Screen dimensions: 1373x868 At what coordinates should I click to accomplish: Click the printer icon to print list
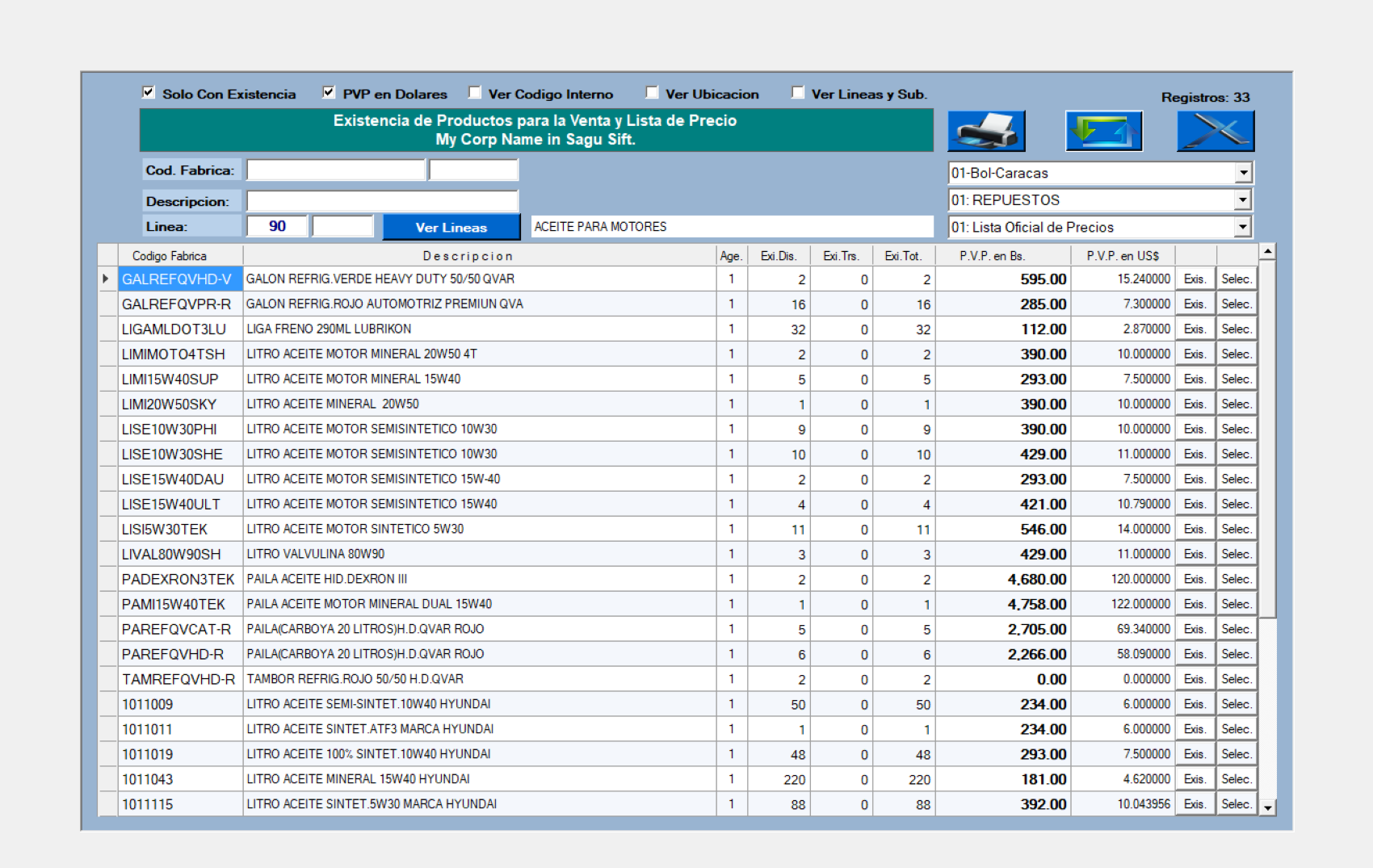click(x=986, y=131)
